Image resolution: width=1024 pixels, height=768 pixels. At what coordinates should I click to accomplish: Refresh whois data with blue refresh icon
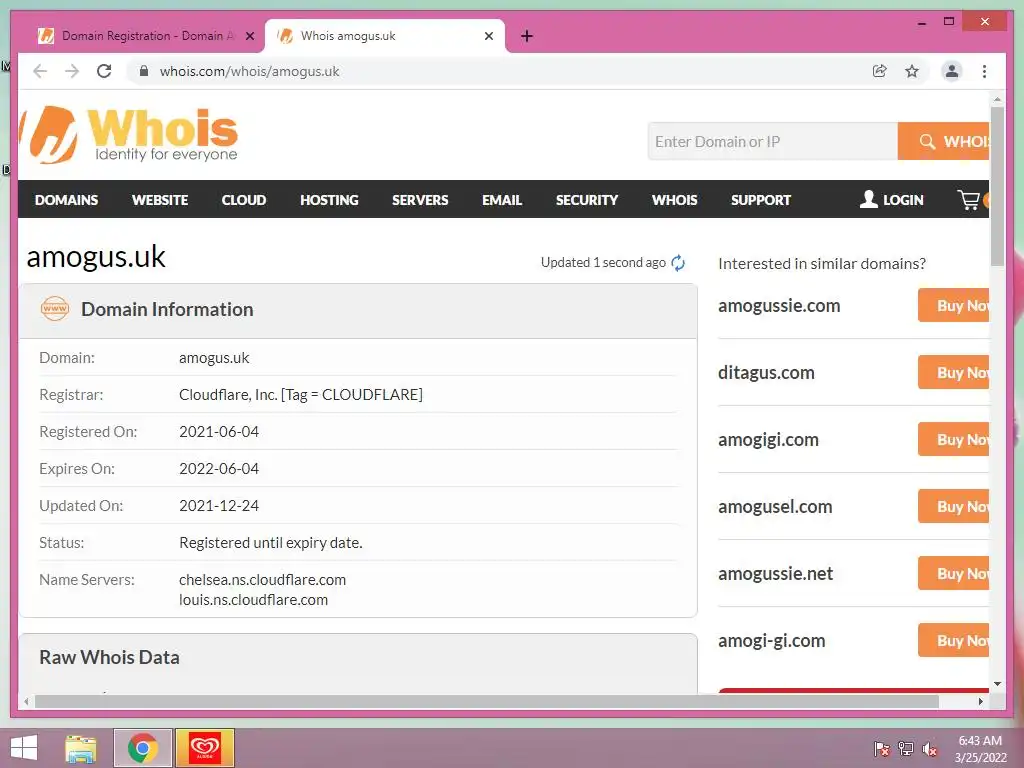[679, 263]
